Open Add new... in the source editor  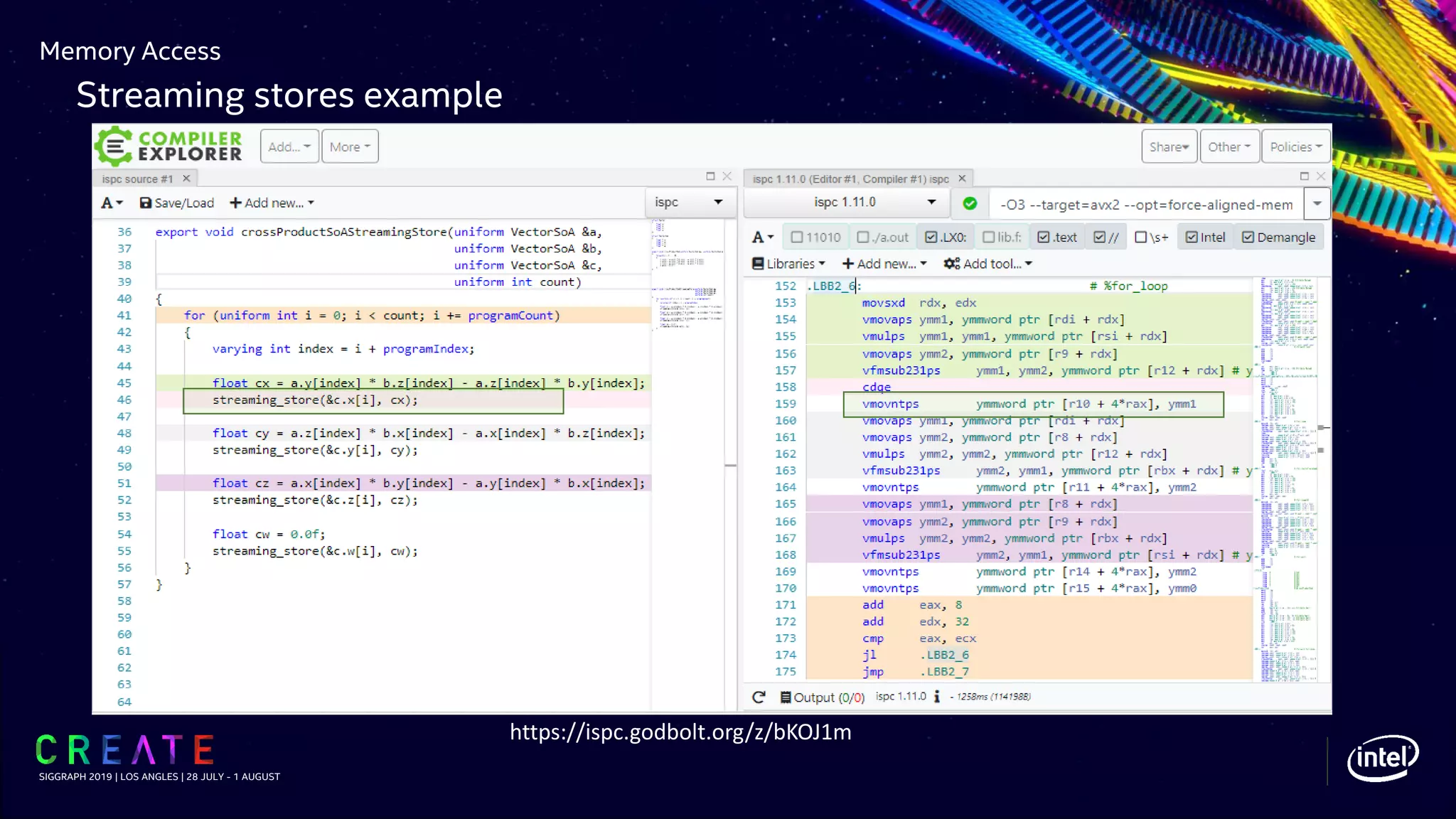(272, 203)
